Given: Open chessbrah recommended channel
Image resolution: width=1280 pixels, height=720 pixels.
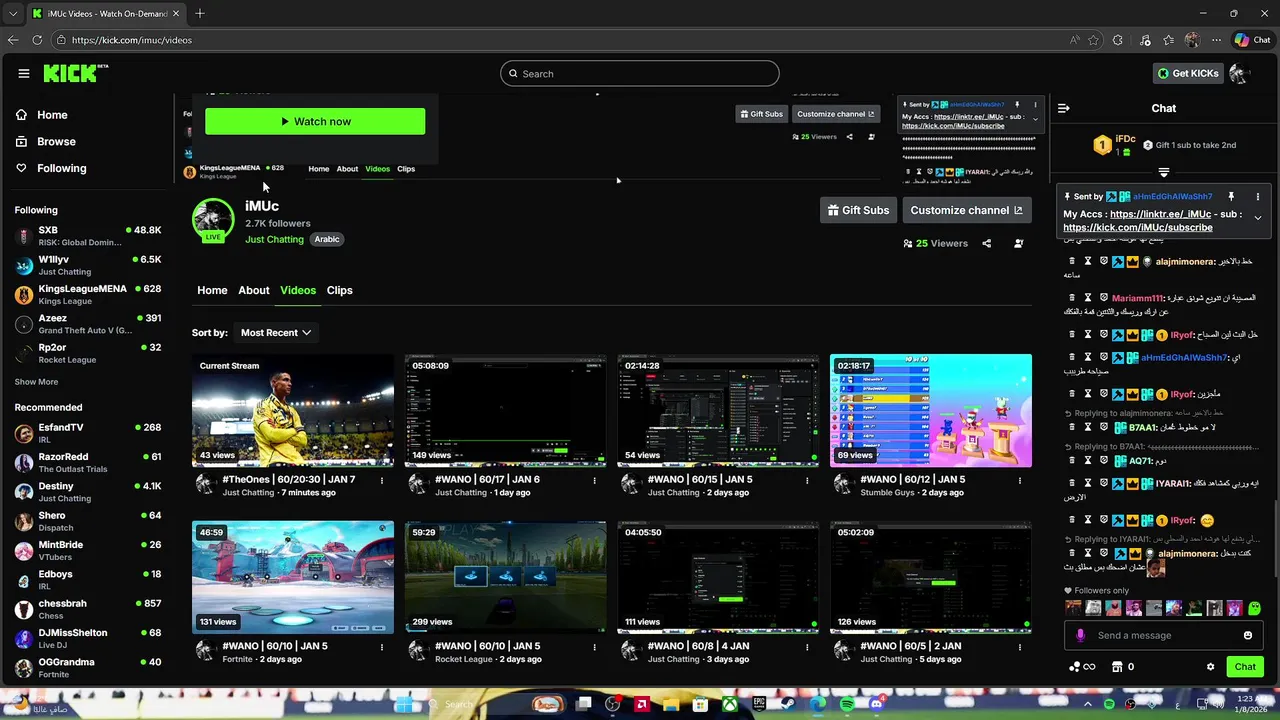Looking at the screenshot, I should pyautogui.click(x=88, y=609).
